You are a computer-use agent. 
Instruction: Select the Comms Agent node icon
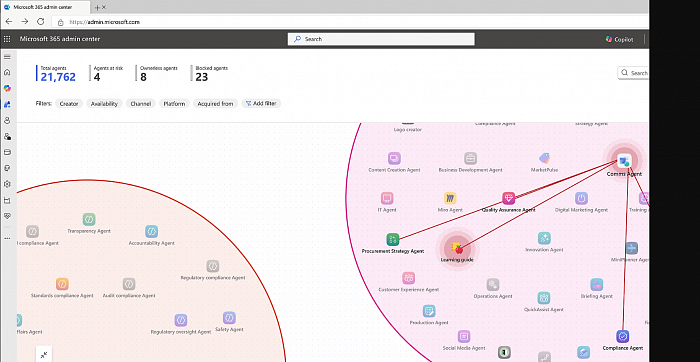[624, 161]
